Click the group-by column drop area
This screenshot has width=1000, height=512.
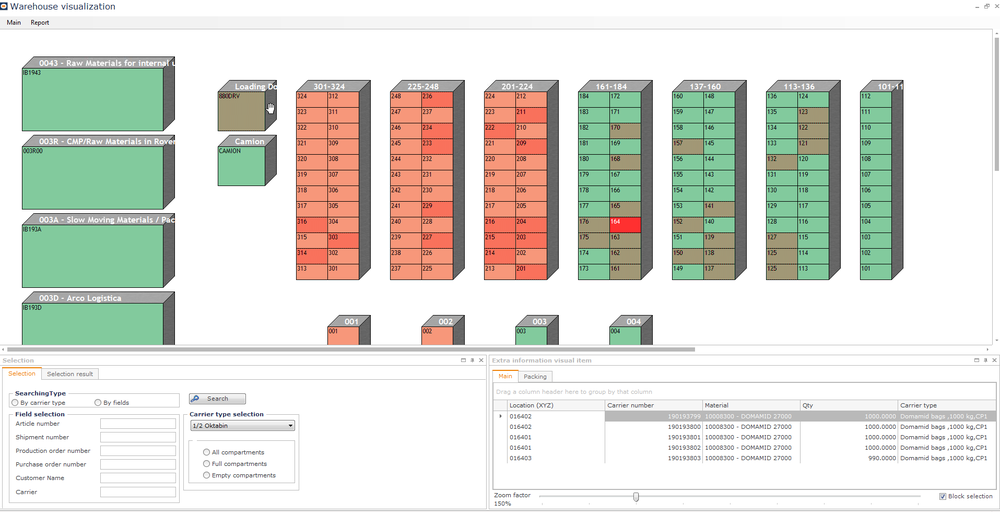coord(744,391)
